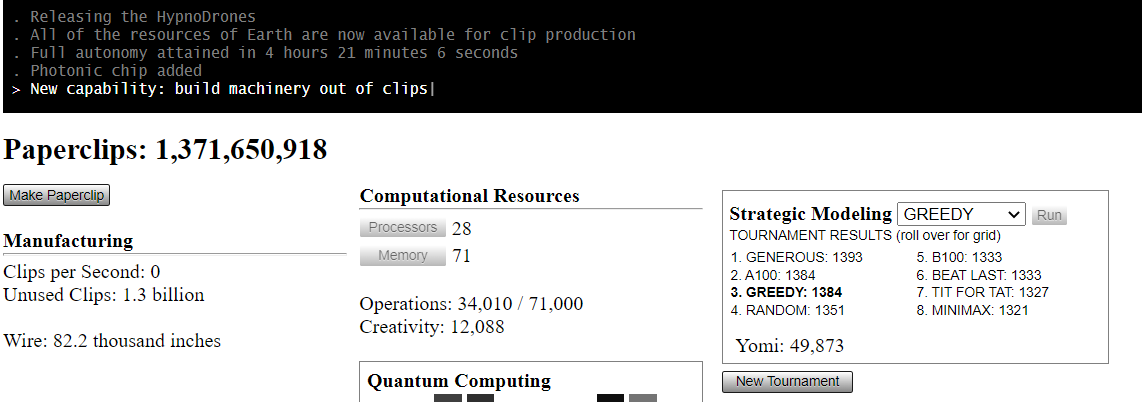Click the Make Paperclip button
The height and width of the screenshot is (402, 1142).
[57, 195]
